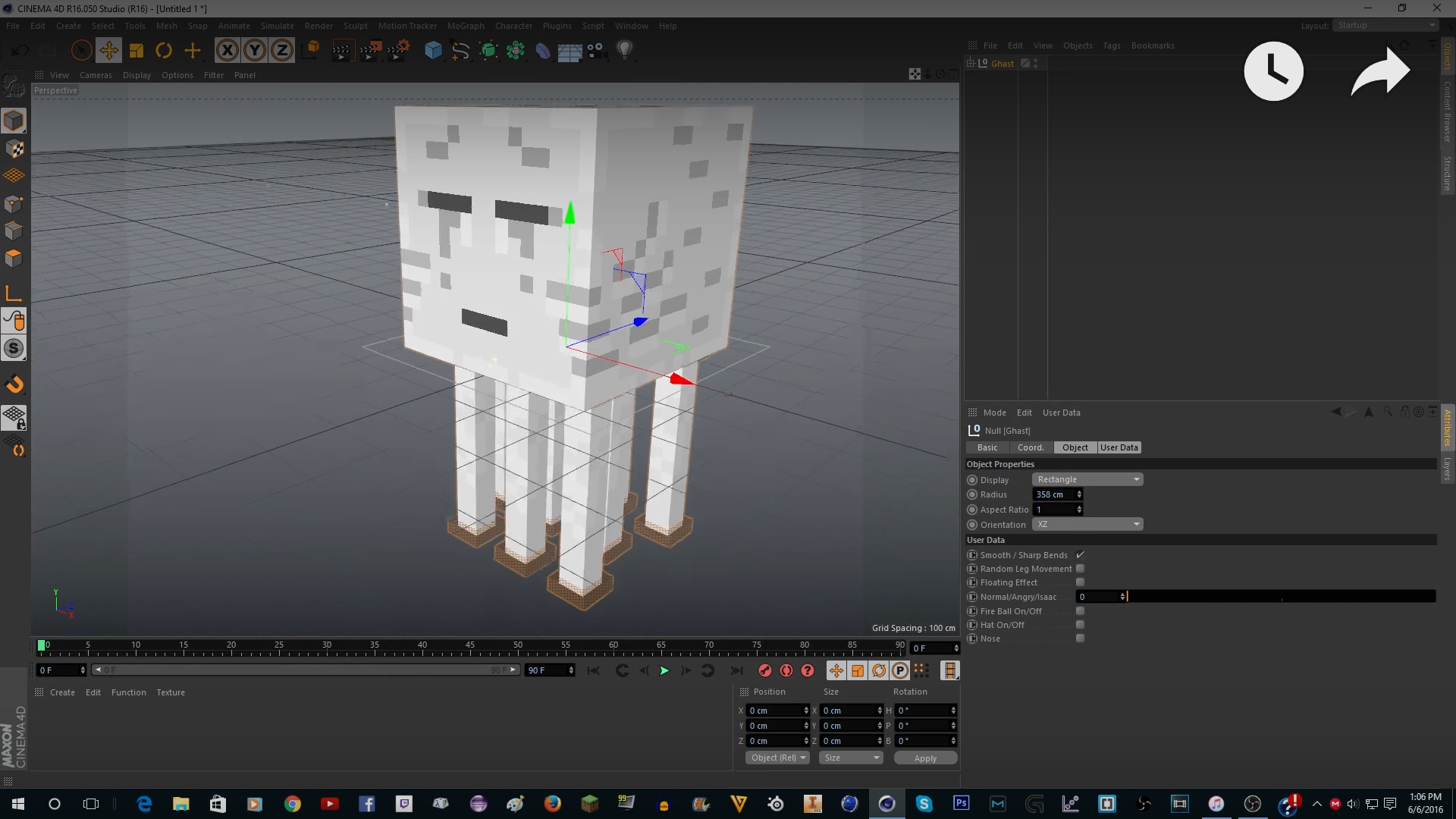Enable Floating Effect checkbox
This screenshot has width=1456, height=819.
[x=1080, y=582]
